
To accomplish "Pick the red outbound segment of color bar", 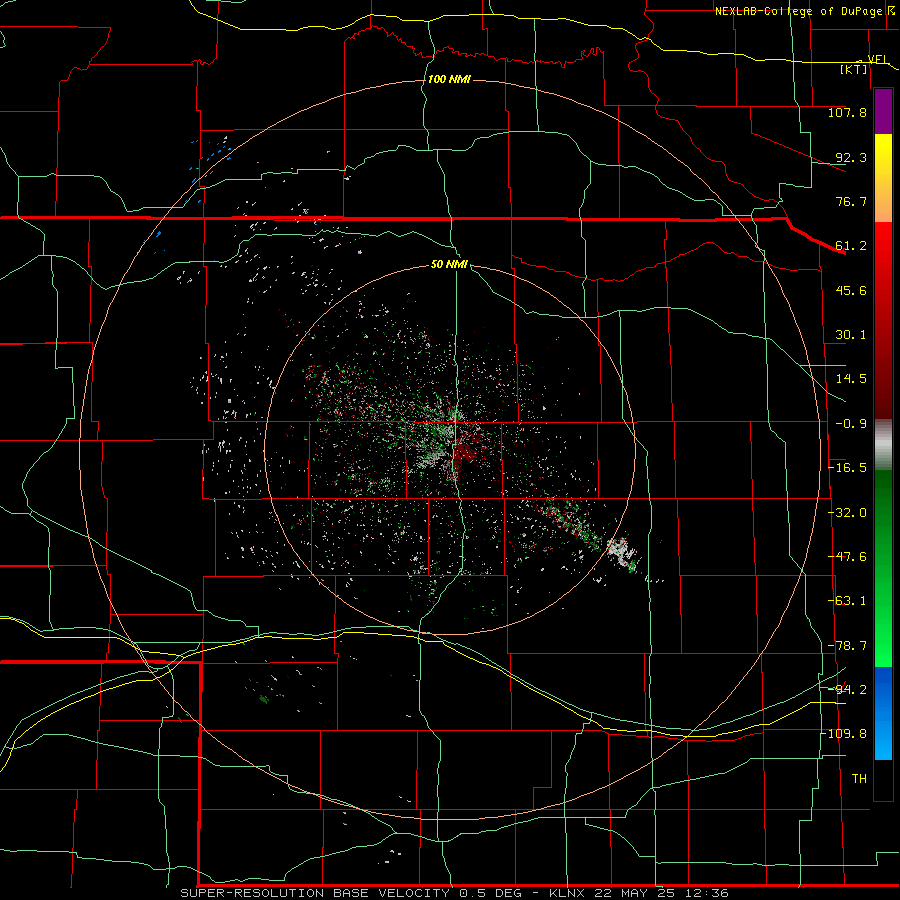I will click(883, 320).
